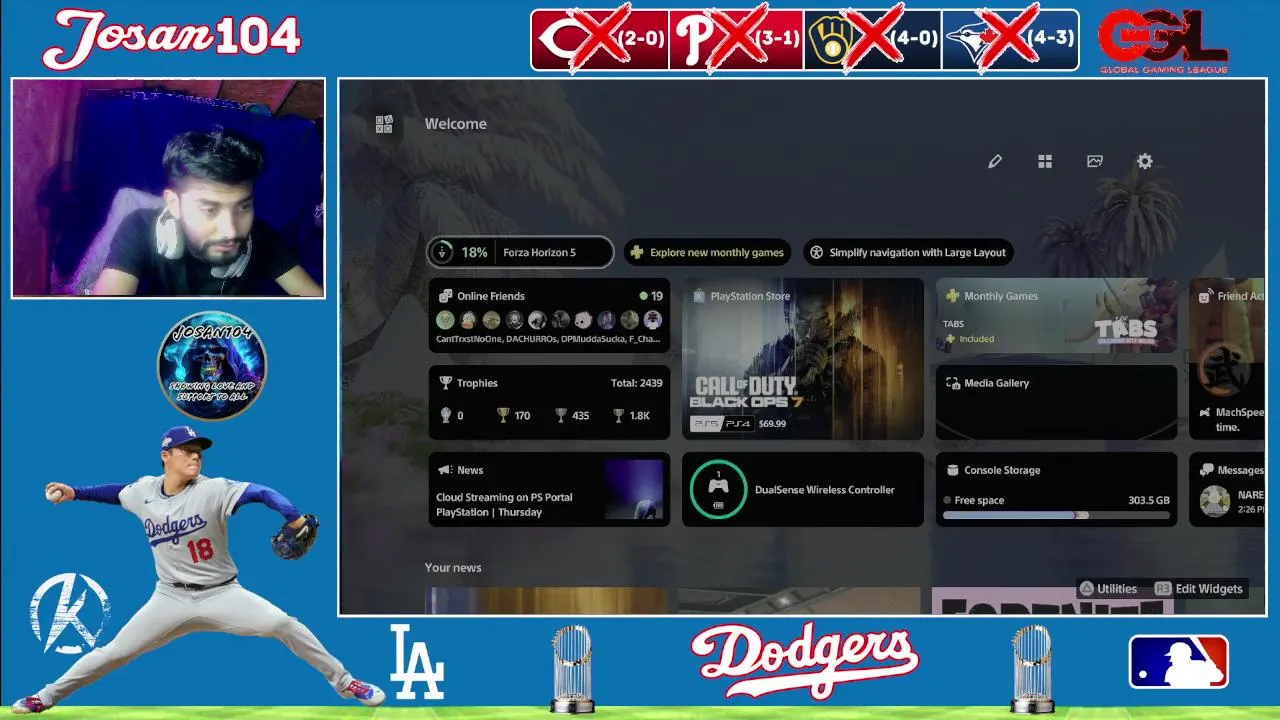This screenshot has width=1280, height=720.
Task: Open the Console Storage widget header
Action: 994,470
